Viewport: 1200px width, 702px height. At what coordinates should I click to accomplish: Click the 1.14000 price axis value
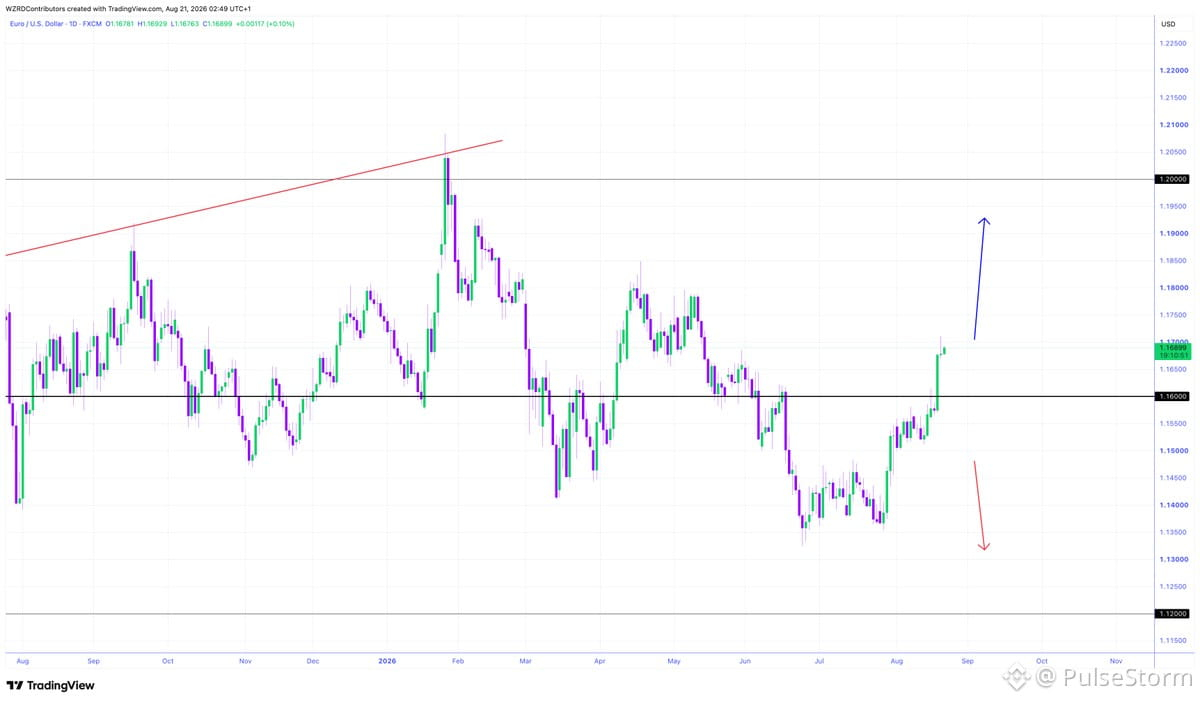pyautogui.click(x=1173, y=505)
